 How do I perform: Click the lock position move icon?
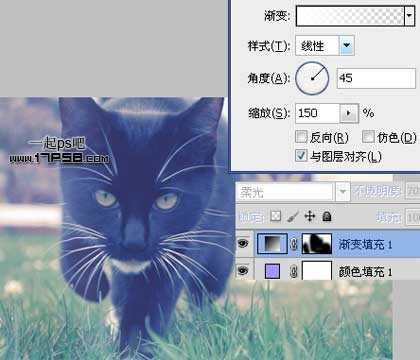pyautogui.click(x=310, y=217)
